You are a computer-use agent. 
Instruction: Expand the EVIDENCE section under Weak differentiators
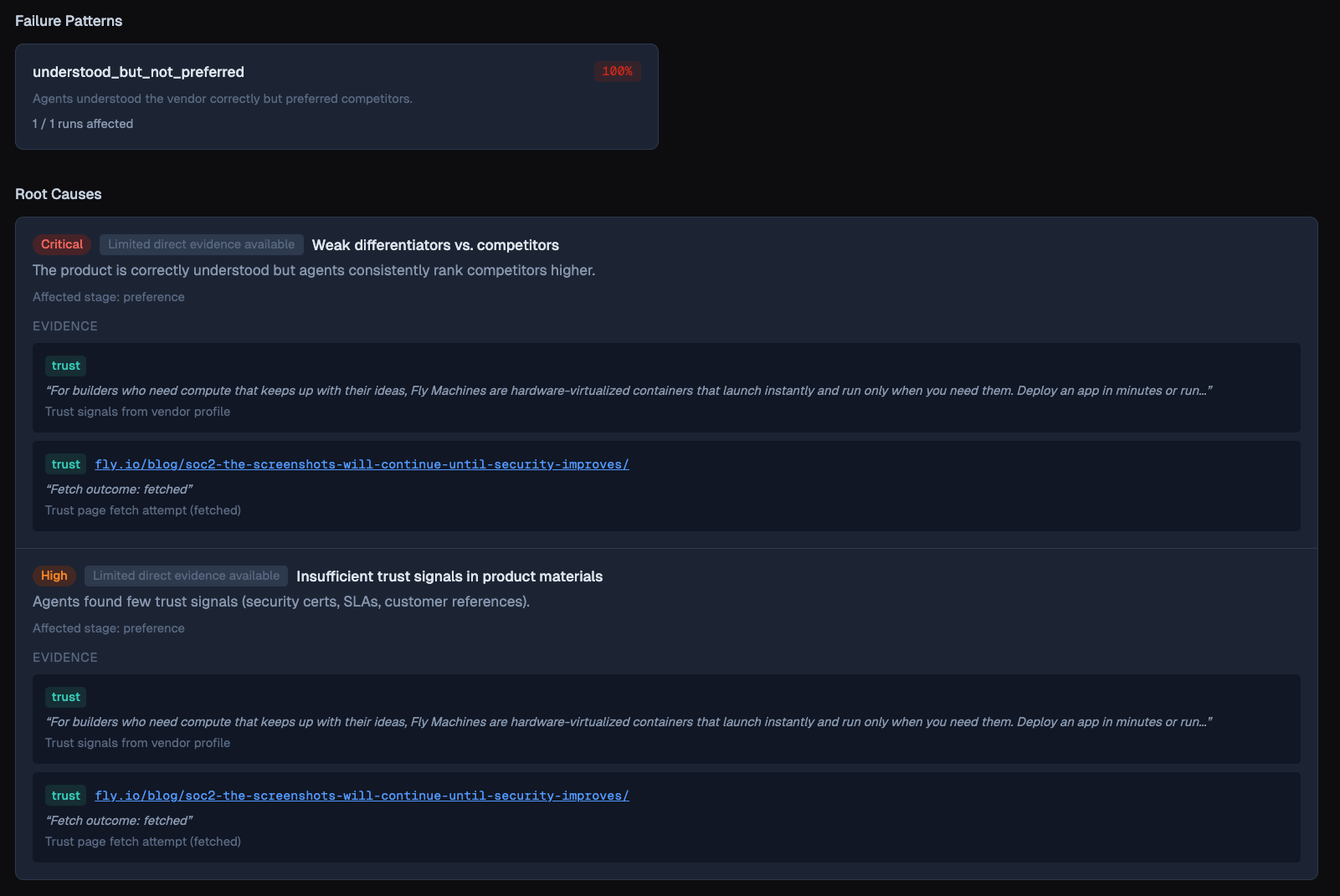(65, 325)
